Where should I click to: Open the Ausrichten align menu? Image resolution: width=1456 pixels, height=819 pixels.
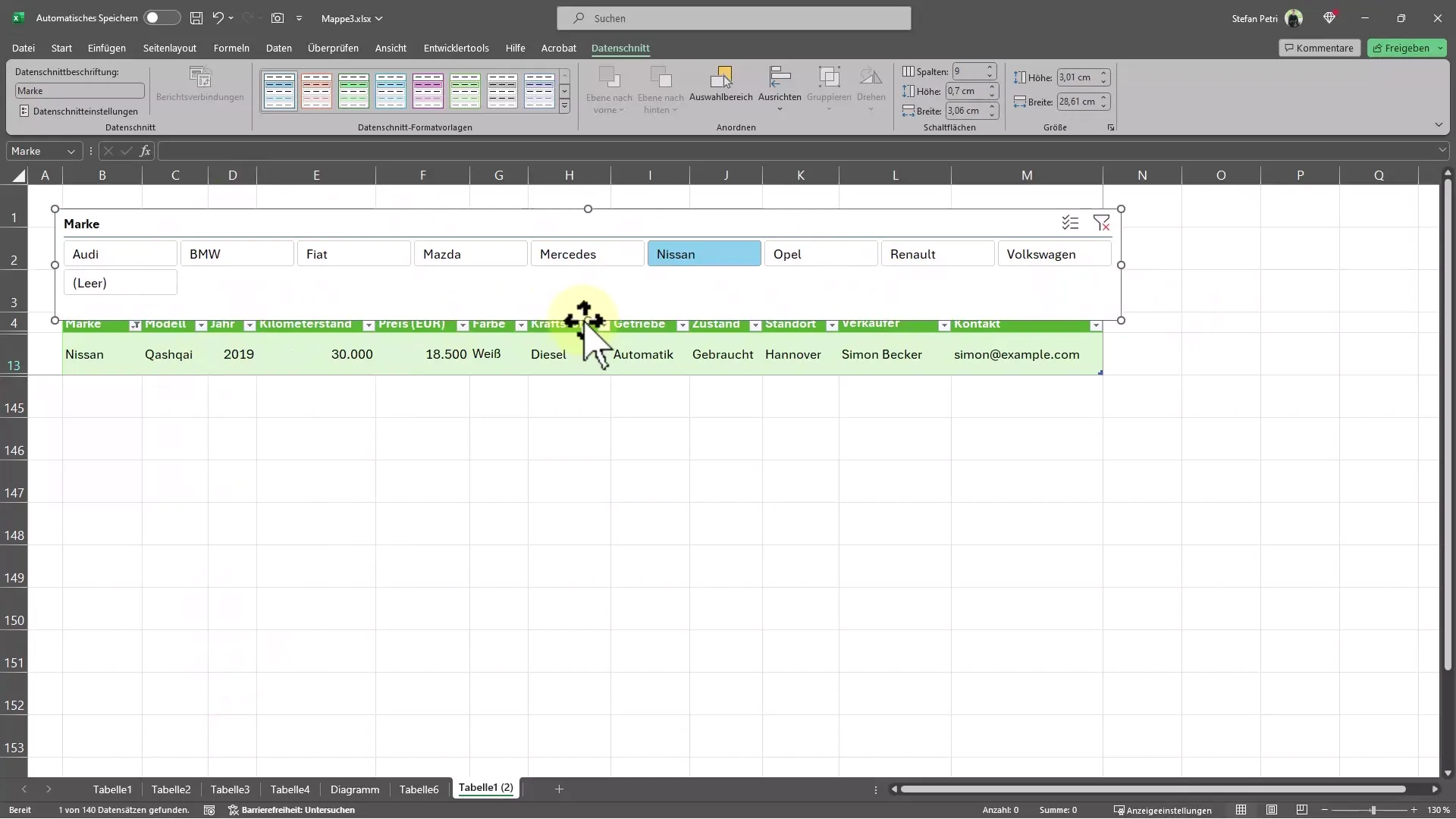pos(780,89)
